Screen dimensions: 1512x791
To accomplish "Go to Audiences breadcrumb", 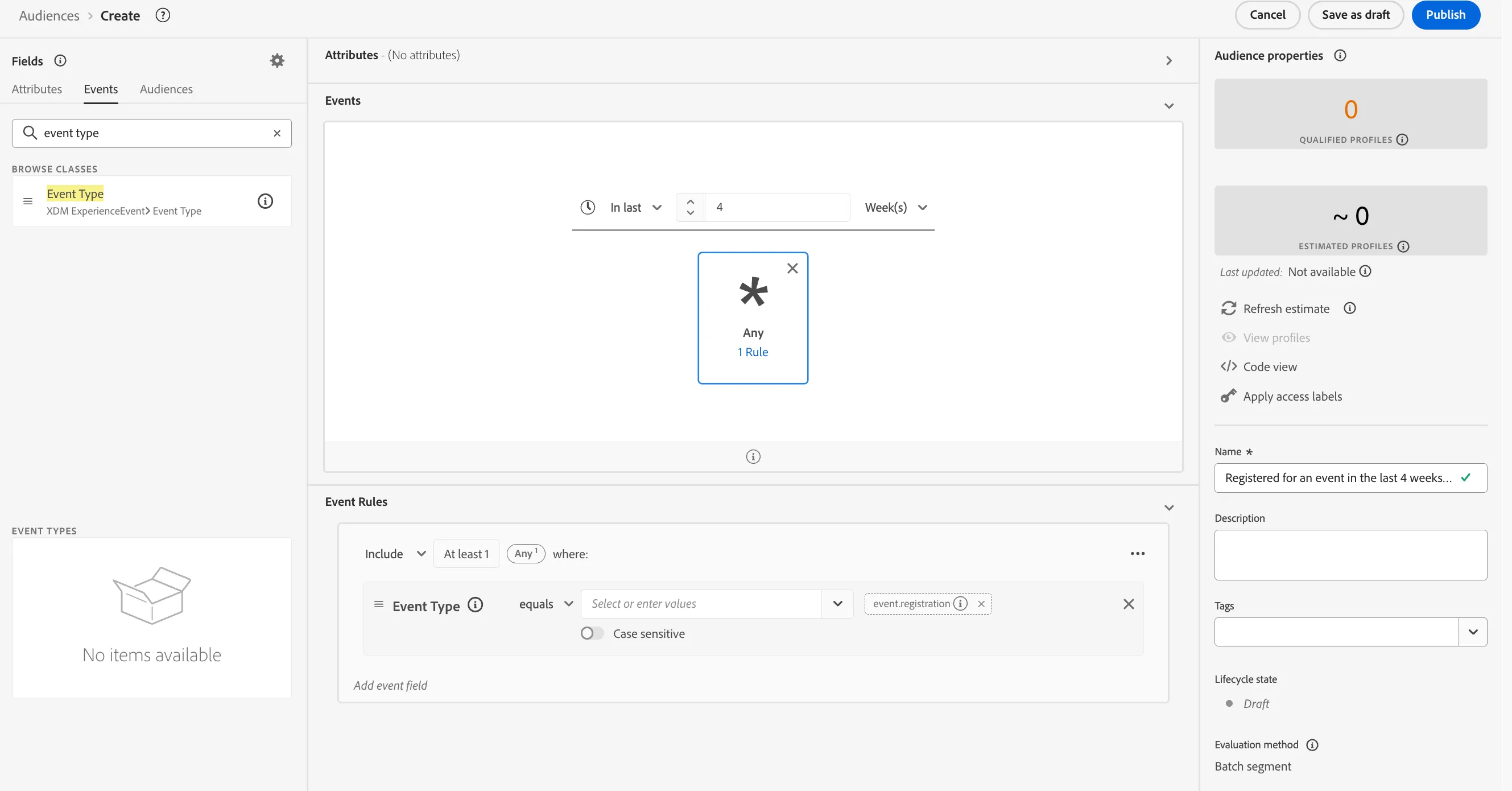I will [x=49, y=15].
